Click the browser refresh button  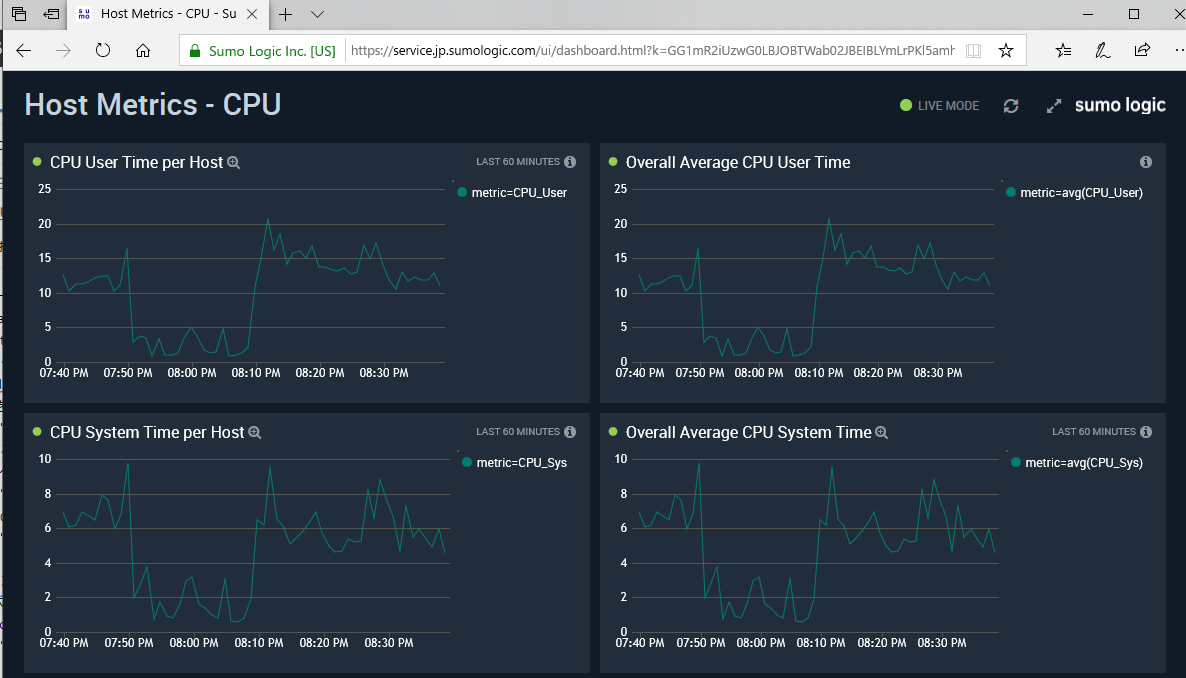(x=103, y=51)
